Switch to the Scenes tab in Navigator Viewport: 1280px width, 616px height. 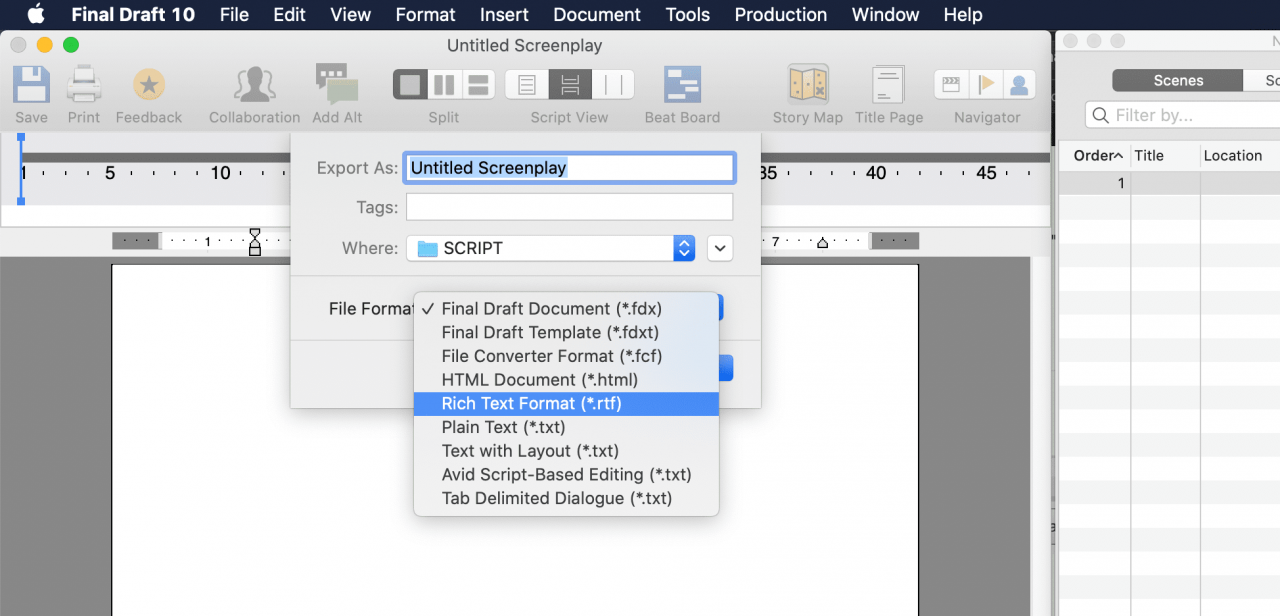click(x=1178, y=81)
